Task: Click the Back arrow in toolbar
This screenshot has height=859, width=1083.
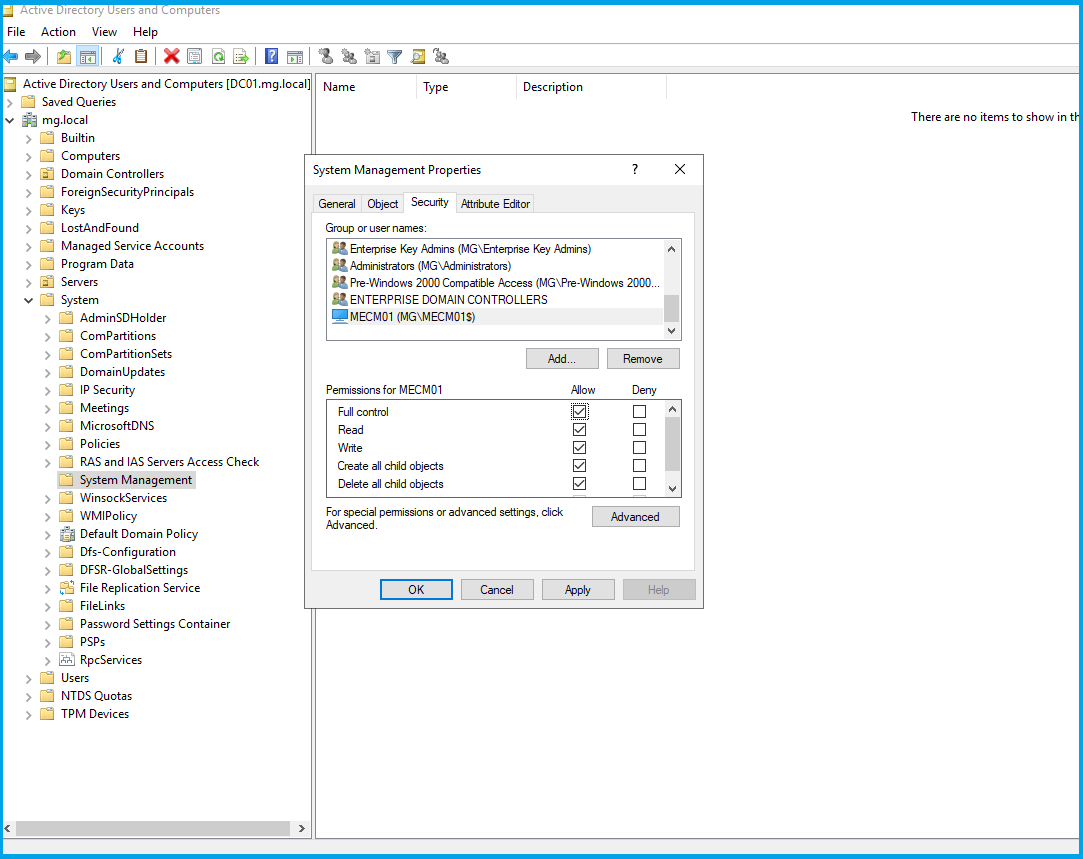Action: click(11, 57)
